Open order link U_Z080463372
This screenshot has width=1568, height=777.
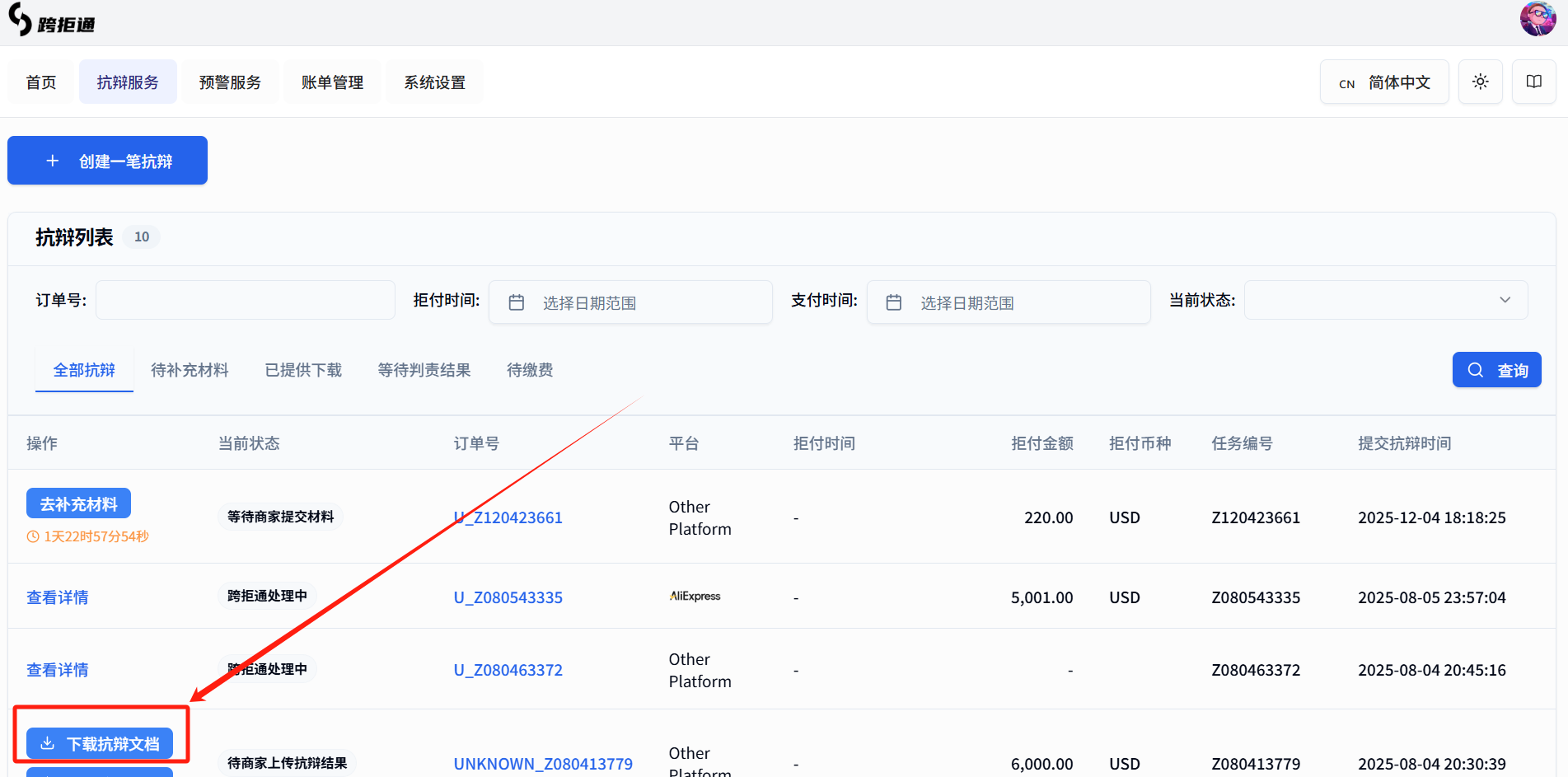click(508, 670)
